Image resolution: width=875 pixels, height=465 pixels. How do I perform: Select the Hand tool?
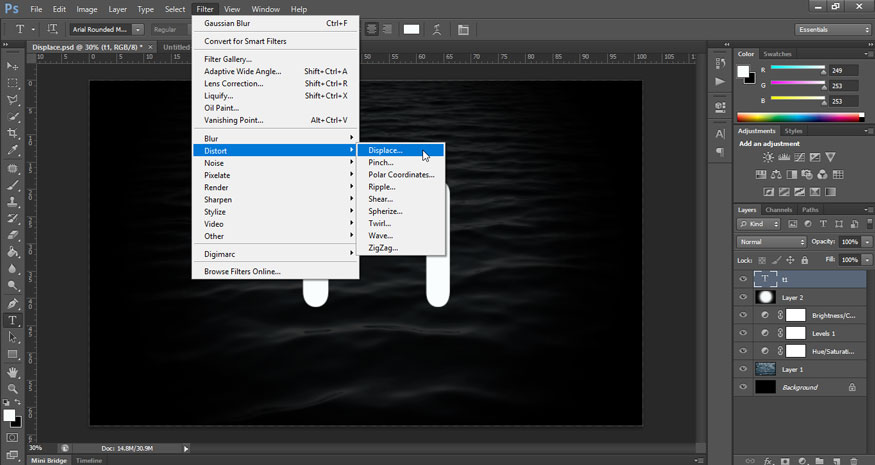(13, 372)
